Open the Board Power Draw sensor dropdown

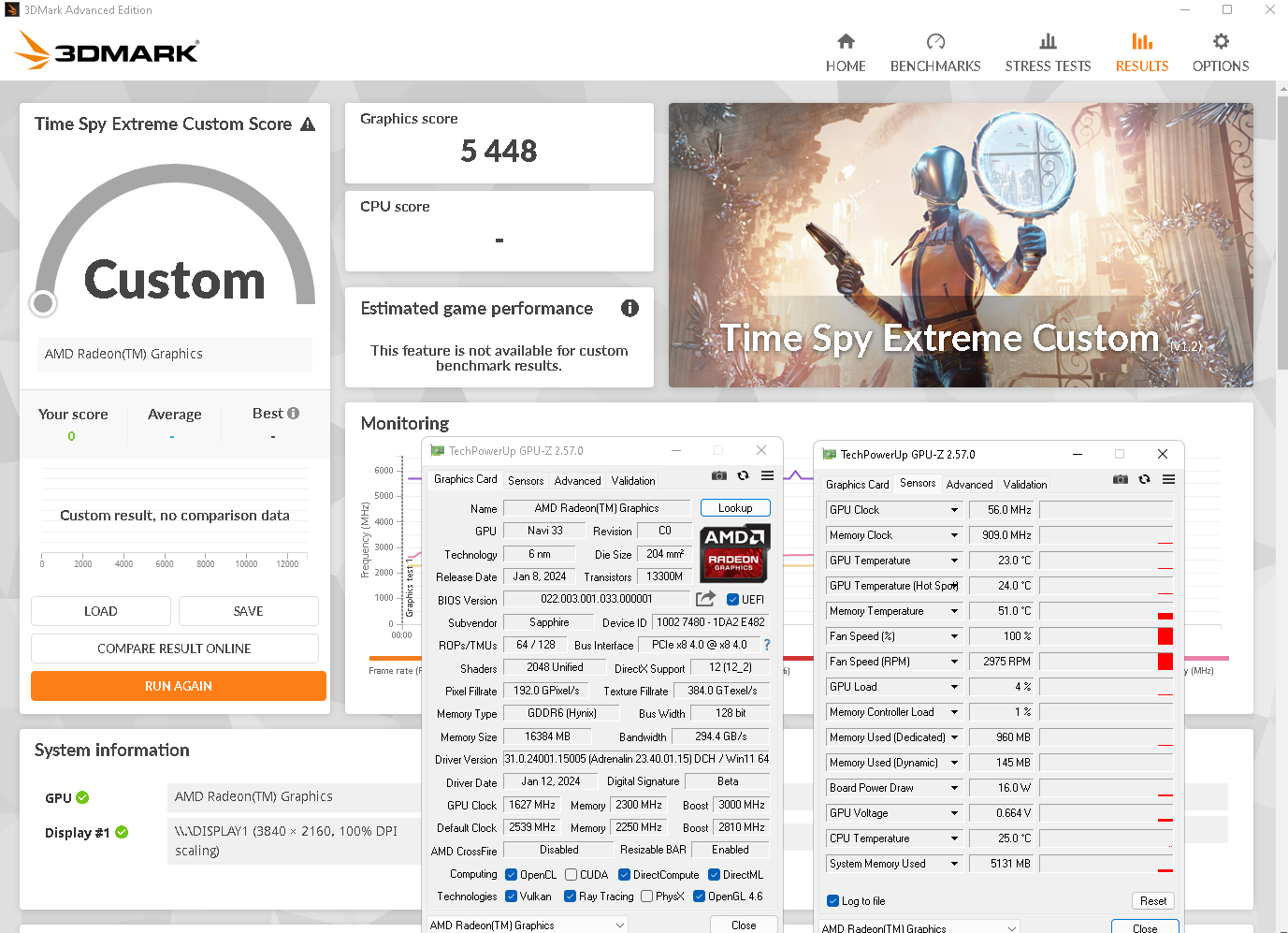point(954,788)
